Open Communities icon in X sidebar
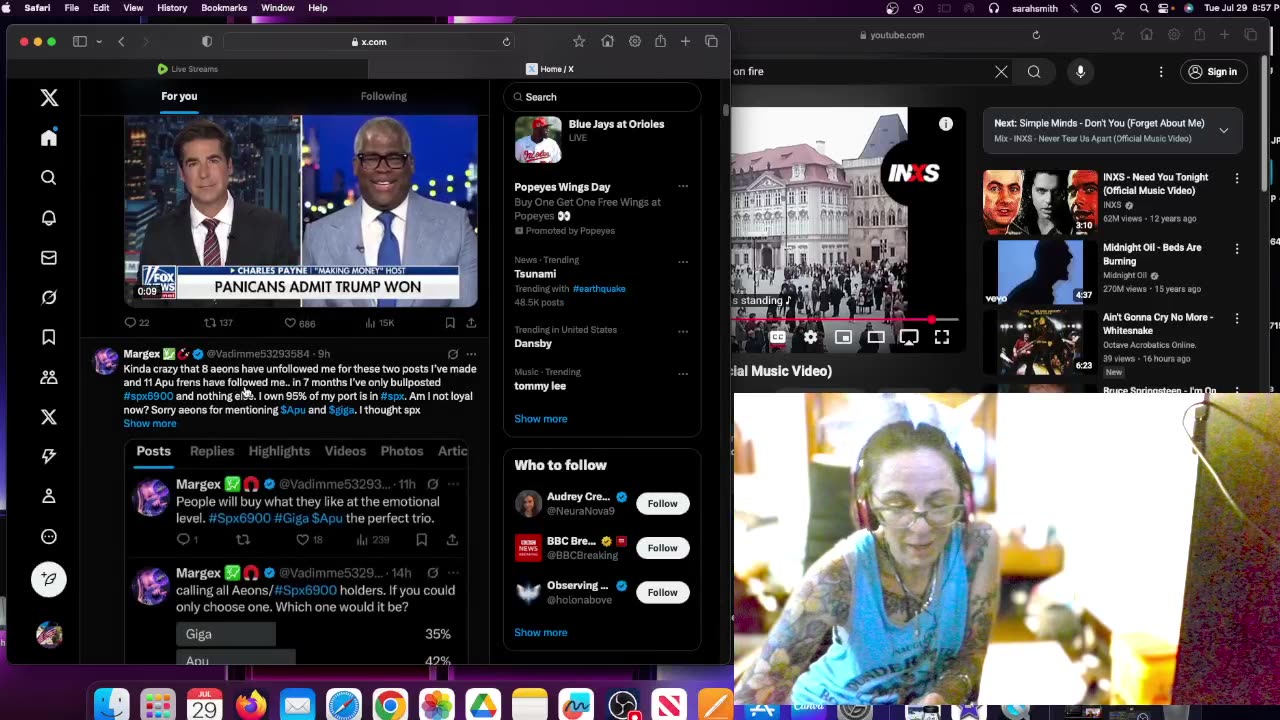This screenshot has height=720, width=1280. tap(49, 377)
